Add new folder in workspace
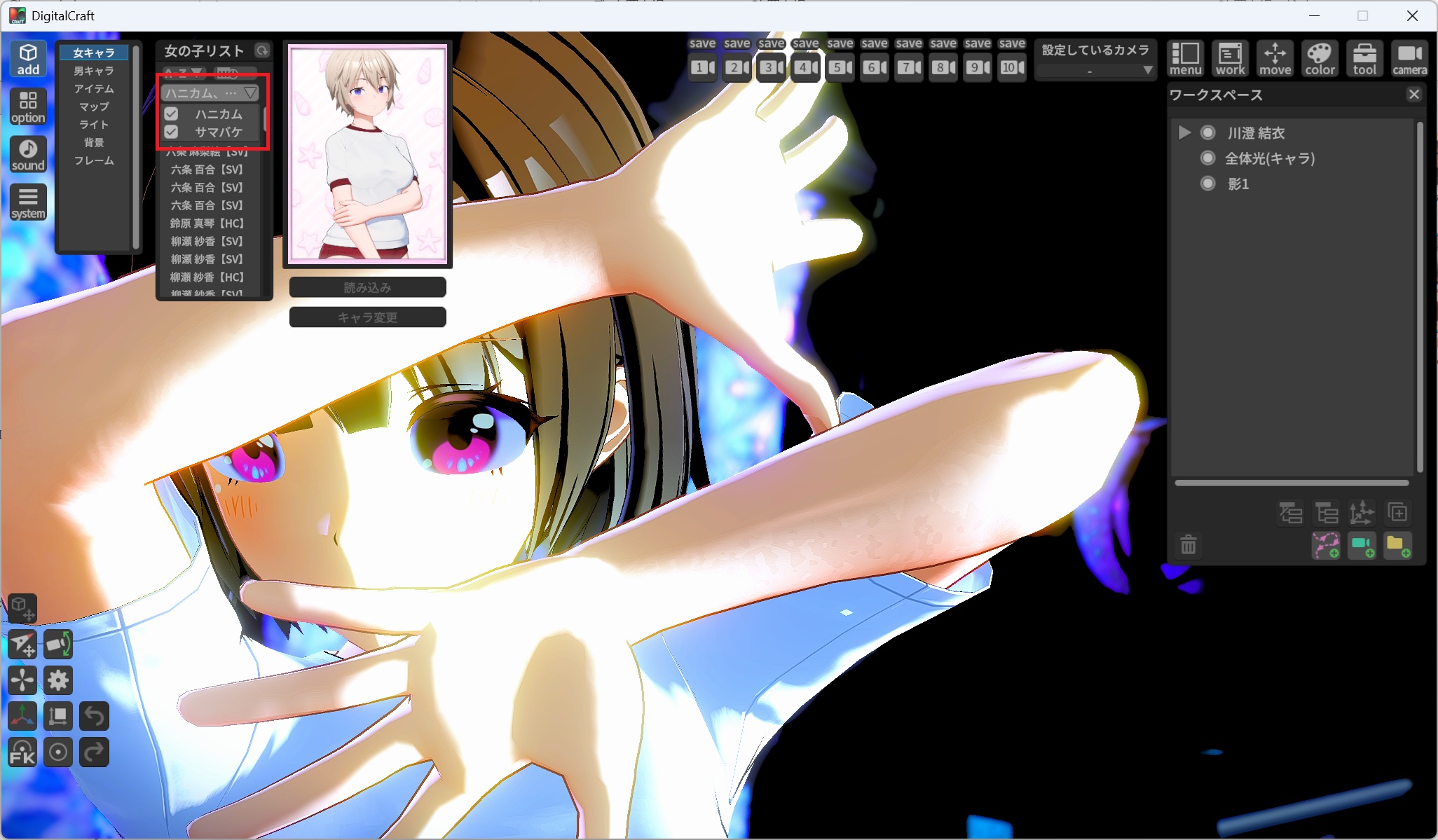 click(1397, 545)
